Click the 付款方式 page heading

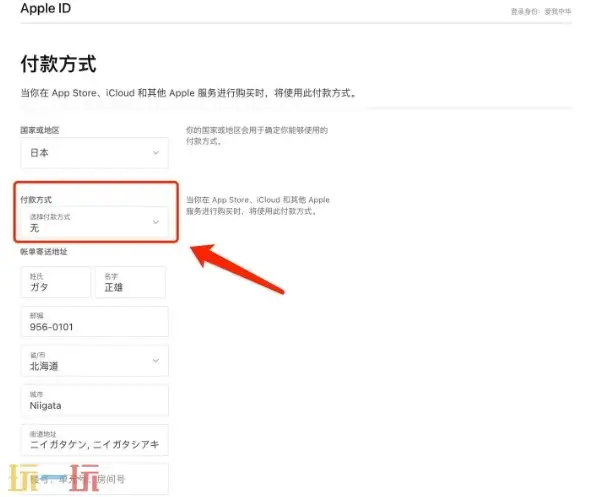point(58,64)
